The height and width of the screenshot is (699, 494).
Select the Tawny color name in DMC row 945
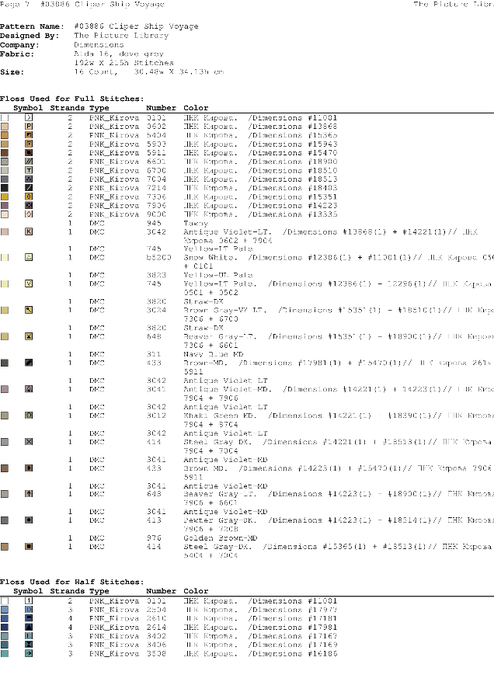tap(196, 223)
